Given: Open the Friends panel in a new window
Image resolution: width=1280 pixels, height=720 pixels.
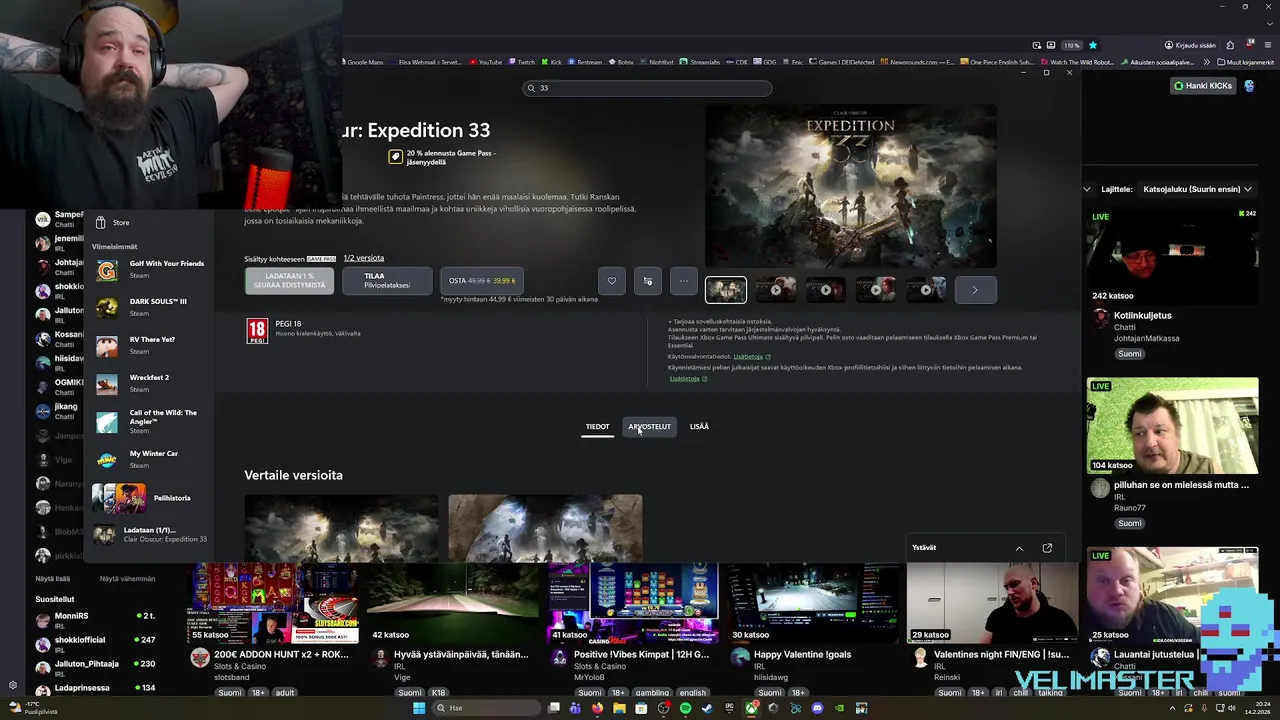Looking at the screenshot, I should pyautogui.click(x=1047, y=548).
